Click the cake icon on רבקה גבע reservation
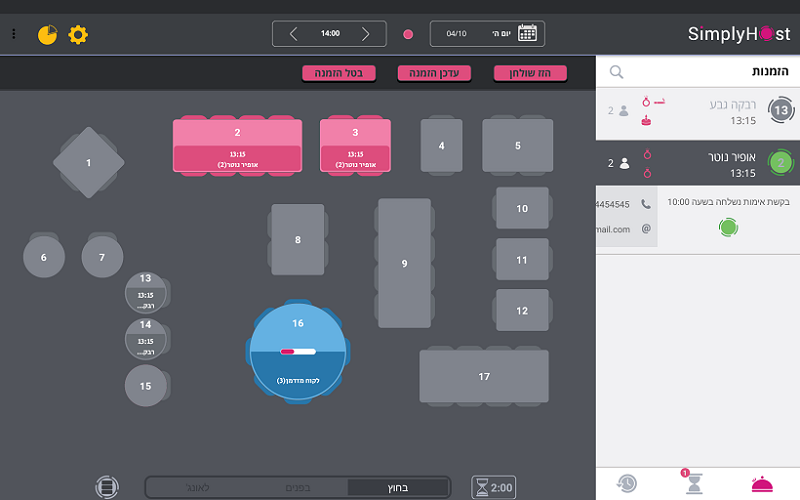This screenshot has height=500, width=800. (646, 121)
